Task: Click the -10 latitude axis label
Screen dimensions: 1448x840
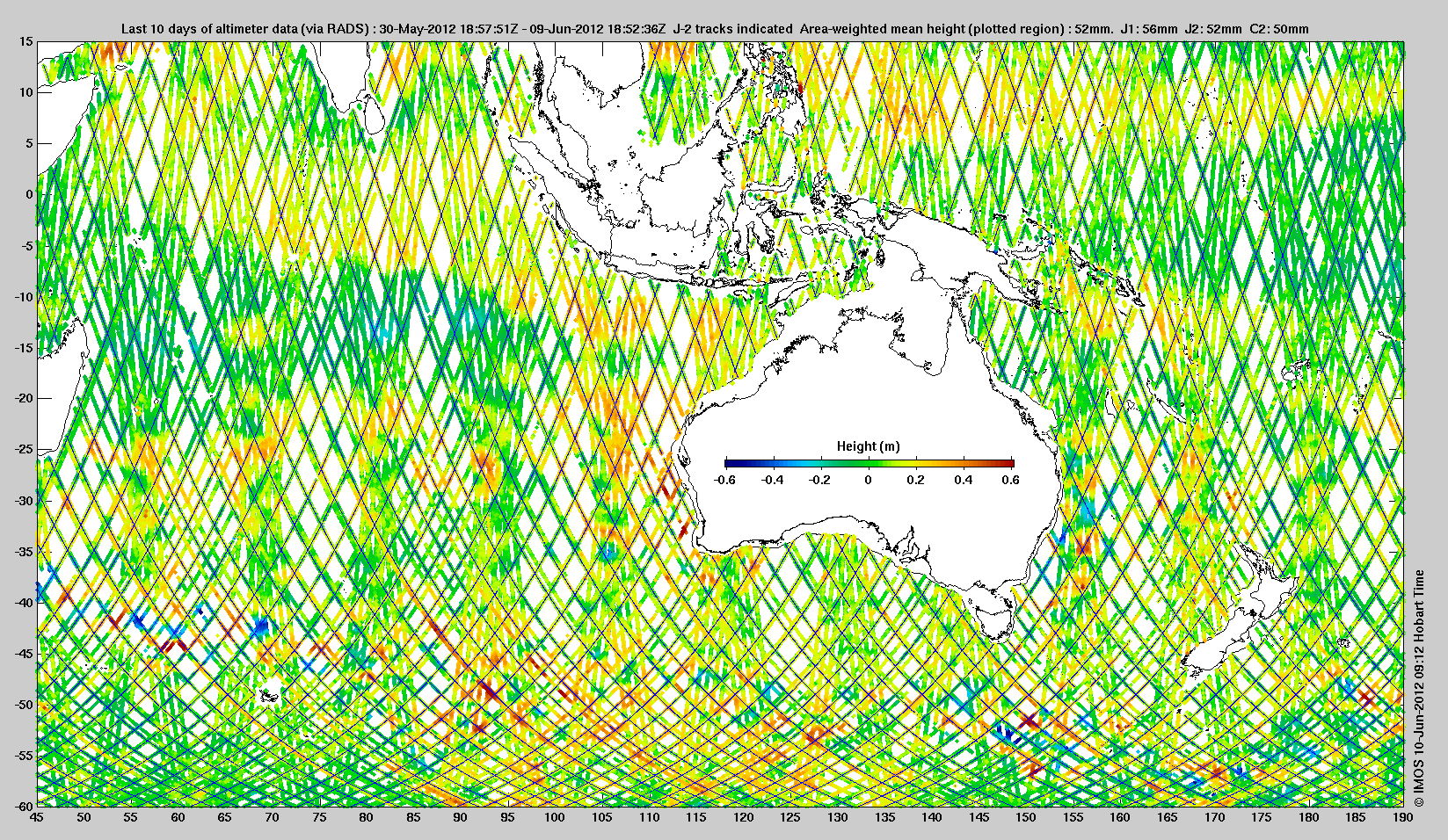Action: click(x=24, y=296)
